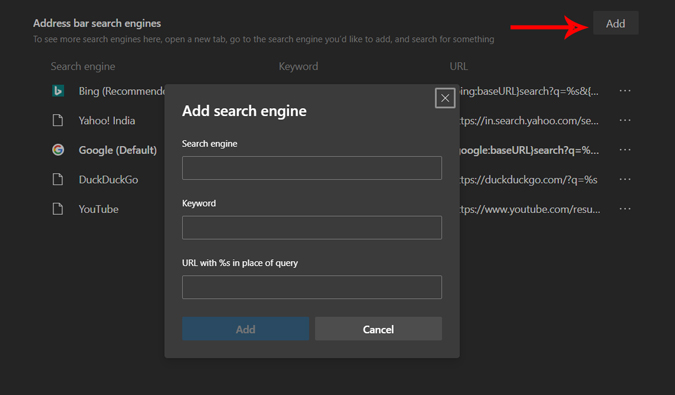The image size is (675, 395).
Task: Open more options for the YouTube row
Action: coord(625,209)
